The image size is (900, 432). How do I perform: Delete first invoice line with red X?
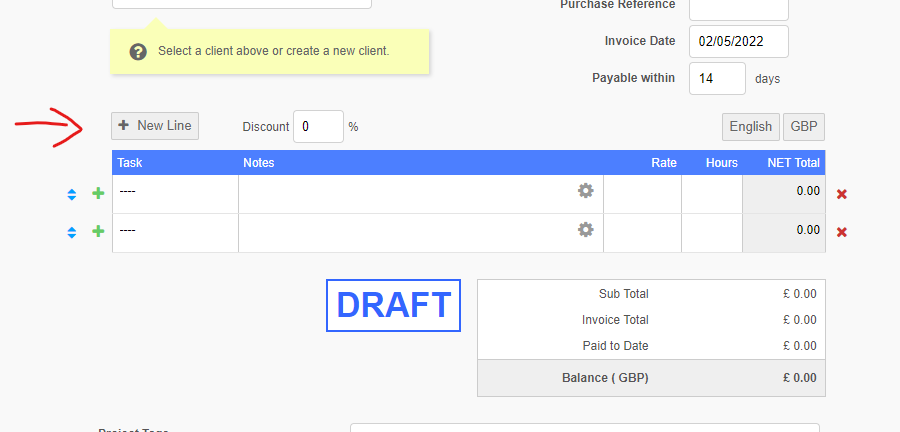(x=842, y=194)
